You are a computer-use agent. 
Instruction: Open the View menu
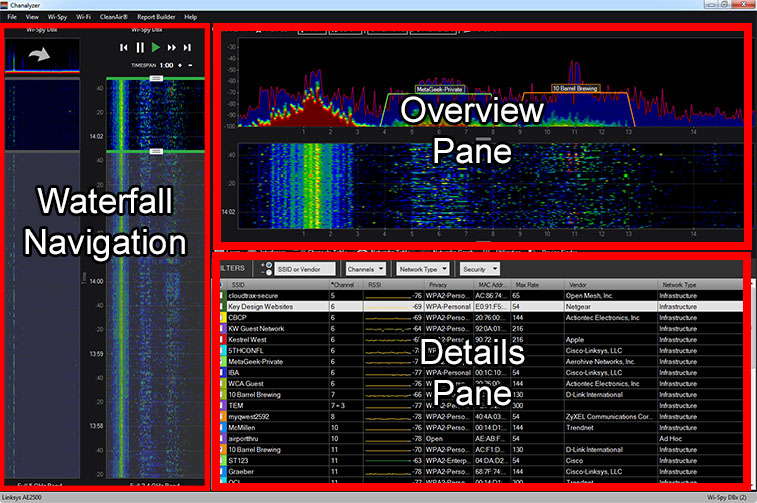[32, 17]
